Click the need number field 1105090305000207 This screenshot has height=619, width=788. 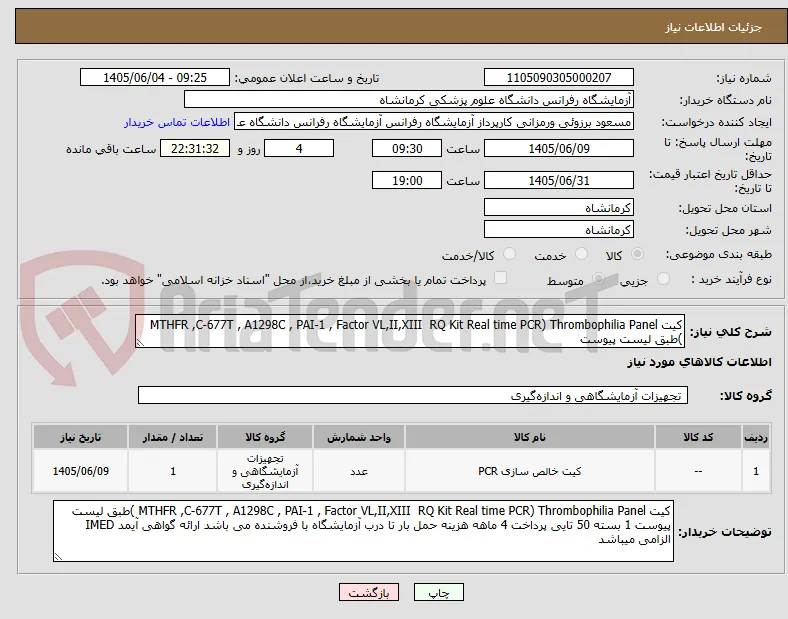(559, 77)
